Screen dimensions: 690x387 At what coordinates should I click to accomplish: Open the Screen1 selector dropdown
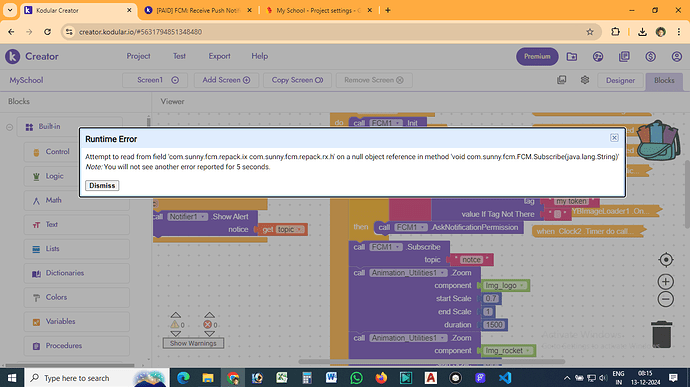pos(155,80)
